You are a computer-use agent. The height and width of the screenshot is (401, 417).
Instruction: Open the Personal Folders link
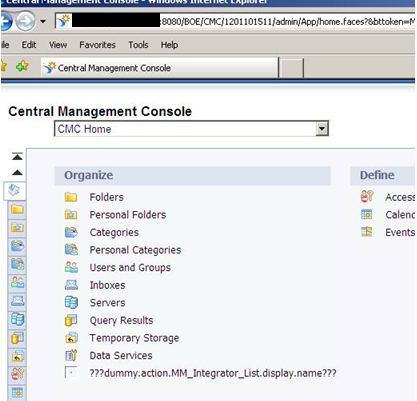coord(128,215)
